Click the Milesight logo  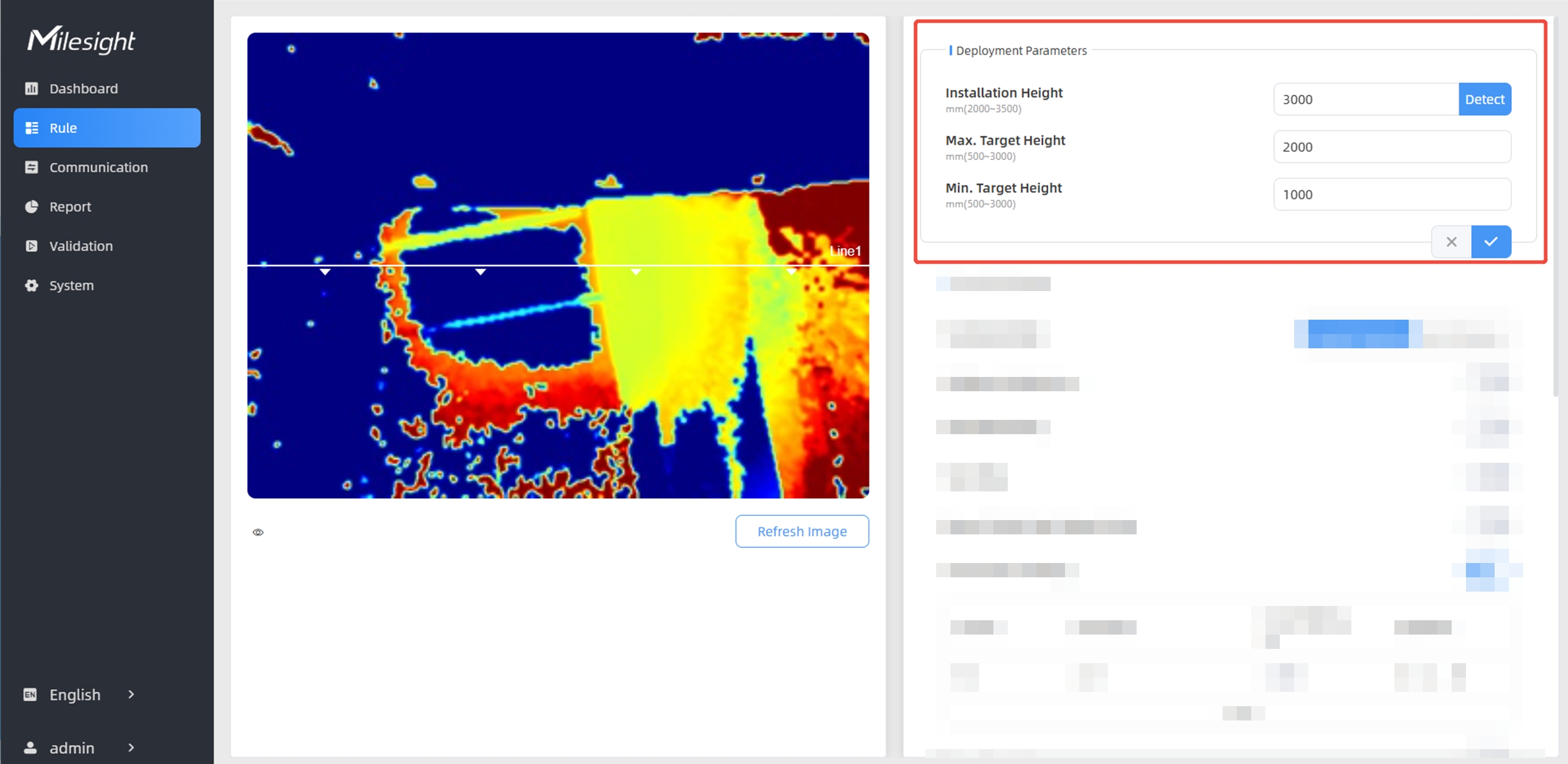(x=81, y=40)
